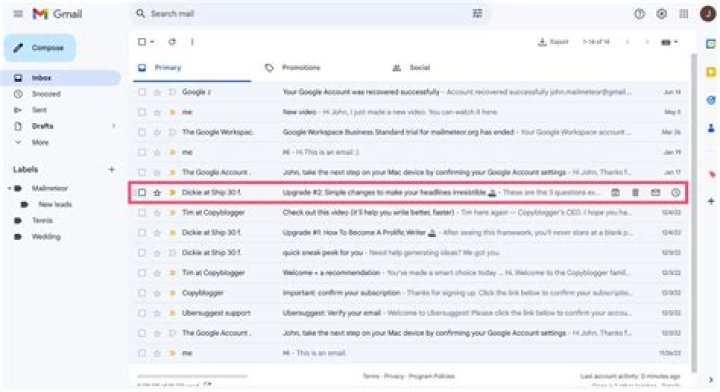The image size is (720, 392).
Task: Select the Google Workspace trial email checkbox
Action: click(142, 132)
